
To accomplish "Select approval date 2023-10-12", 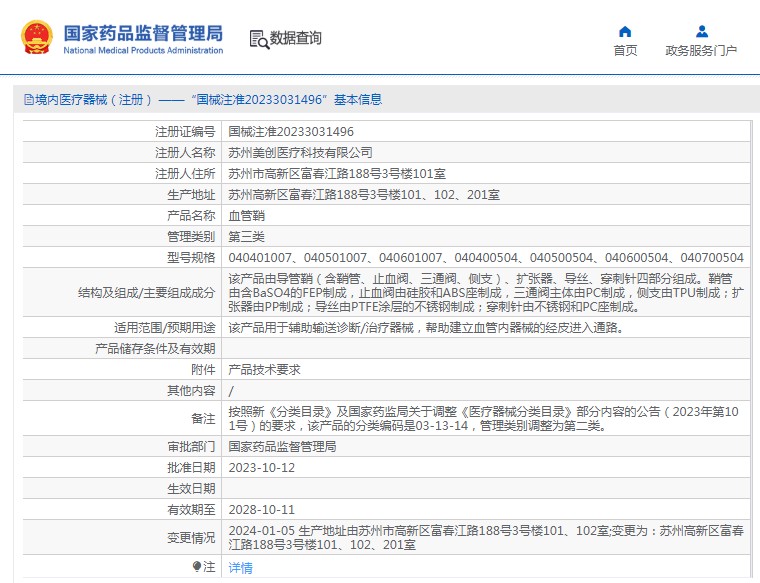I will [x=262, y=468].
